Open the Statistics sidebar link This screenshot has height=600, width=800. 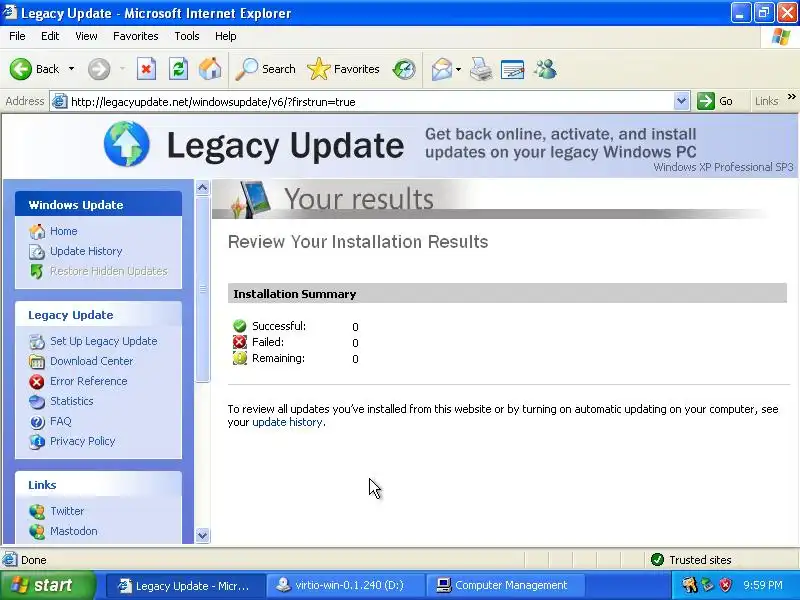(x=72, y=401)
